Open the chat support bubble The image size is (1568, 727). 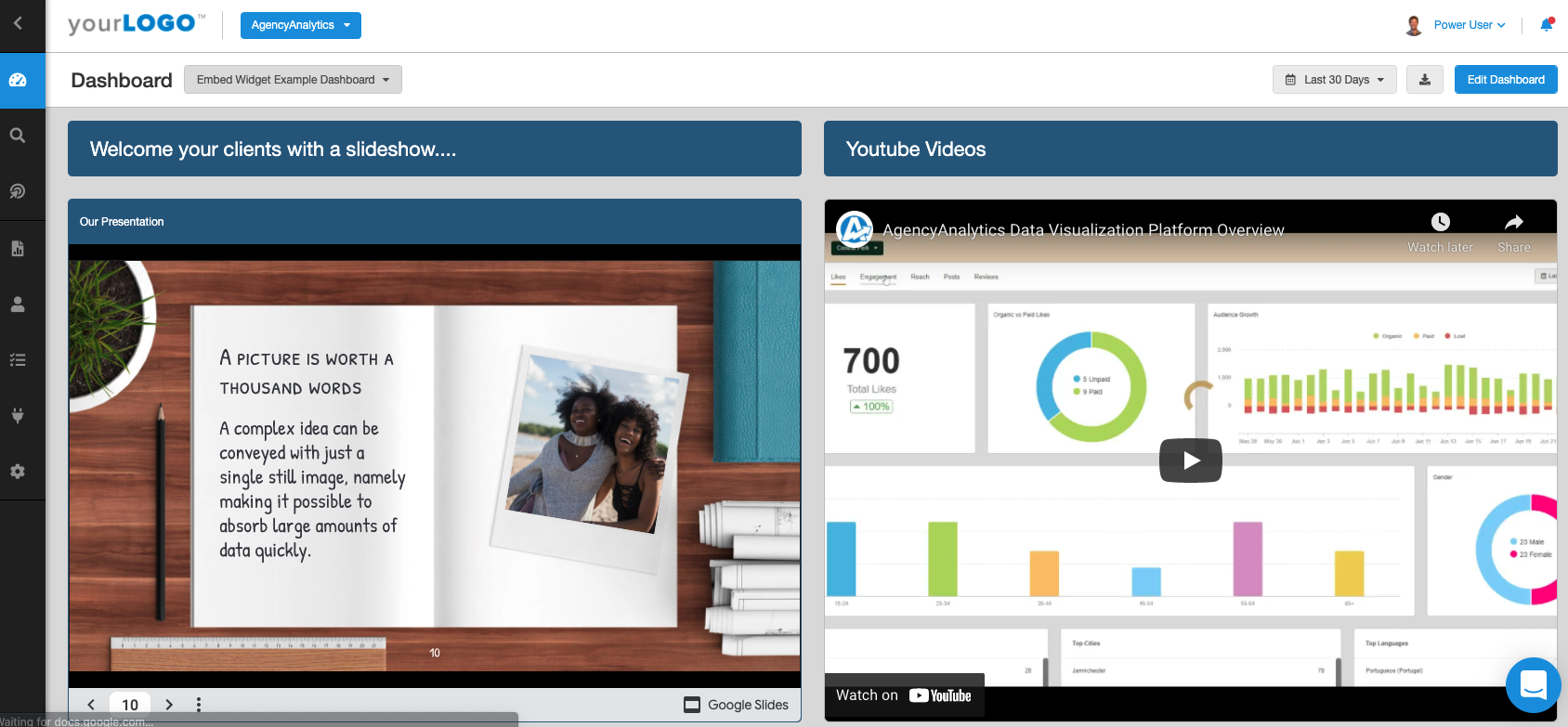tap(1534, 685)
